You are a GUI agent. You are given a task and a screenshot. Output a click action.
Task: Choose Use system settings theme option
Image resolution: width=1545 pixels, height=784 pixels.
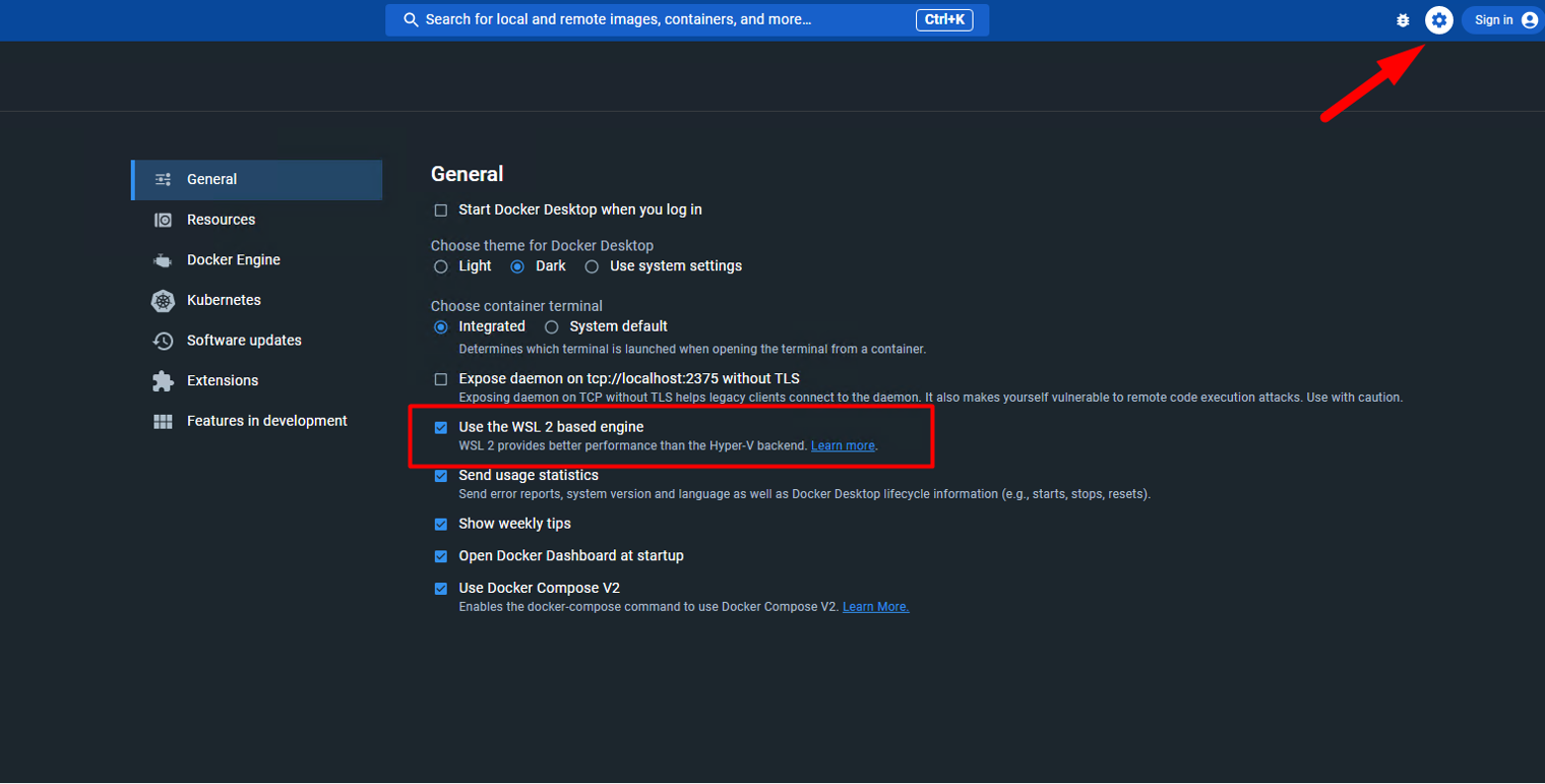(x=591, y=266)
